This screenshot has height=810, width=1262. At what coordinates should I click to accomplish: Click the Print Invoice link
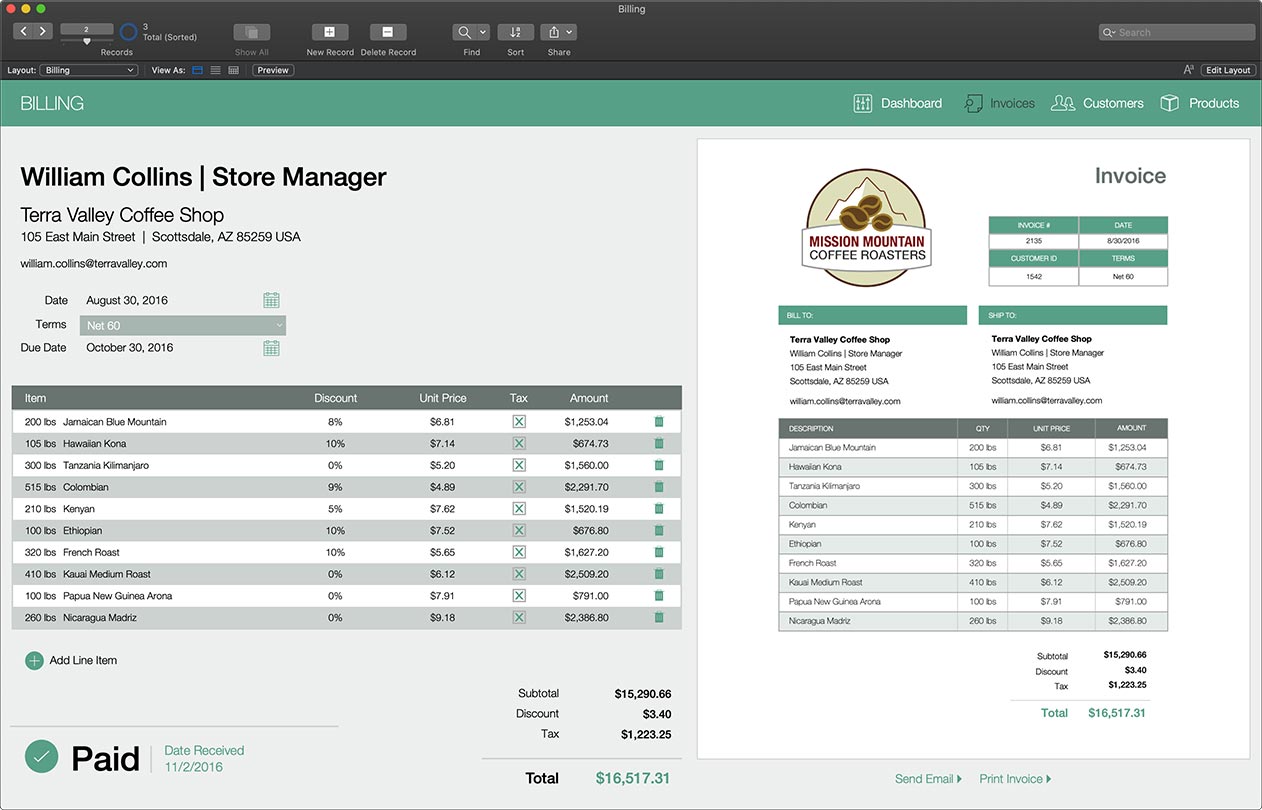pos(1014,779)
